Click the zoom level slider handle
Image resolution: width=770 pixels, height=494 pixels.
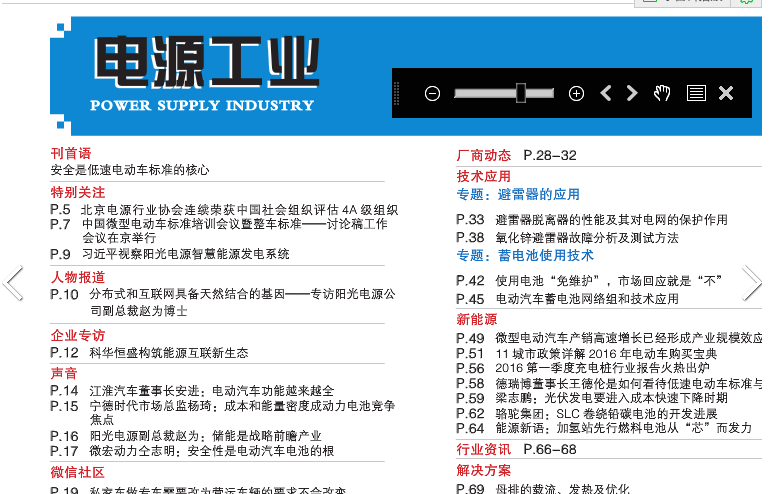[521, 93]
